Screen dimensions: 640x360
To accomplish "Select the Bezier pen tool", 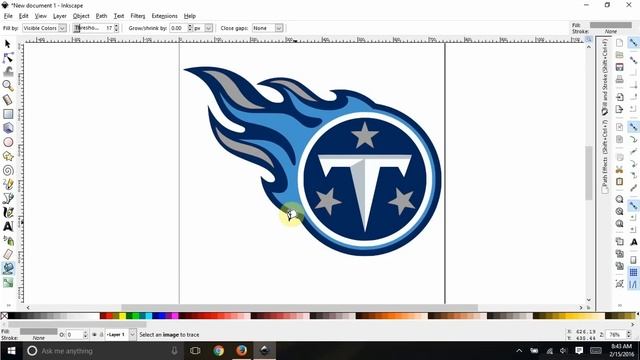I will [8, 198].
